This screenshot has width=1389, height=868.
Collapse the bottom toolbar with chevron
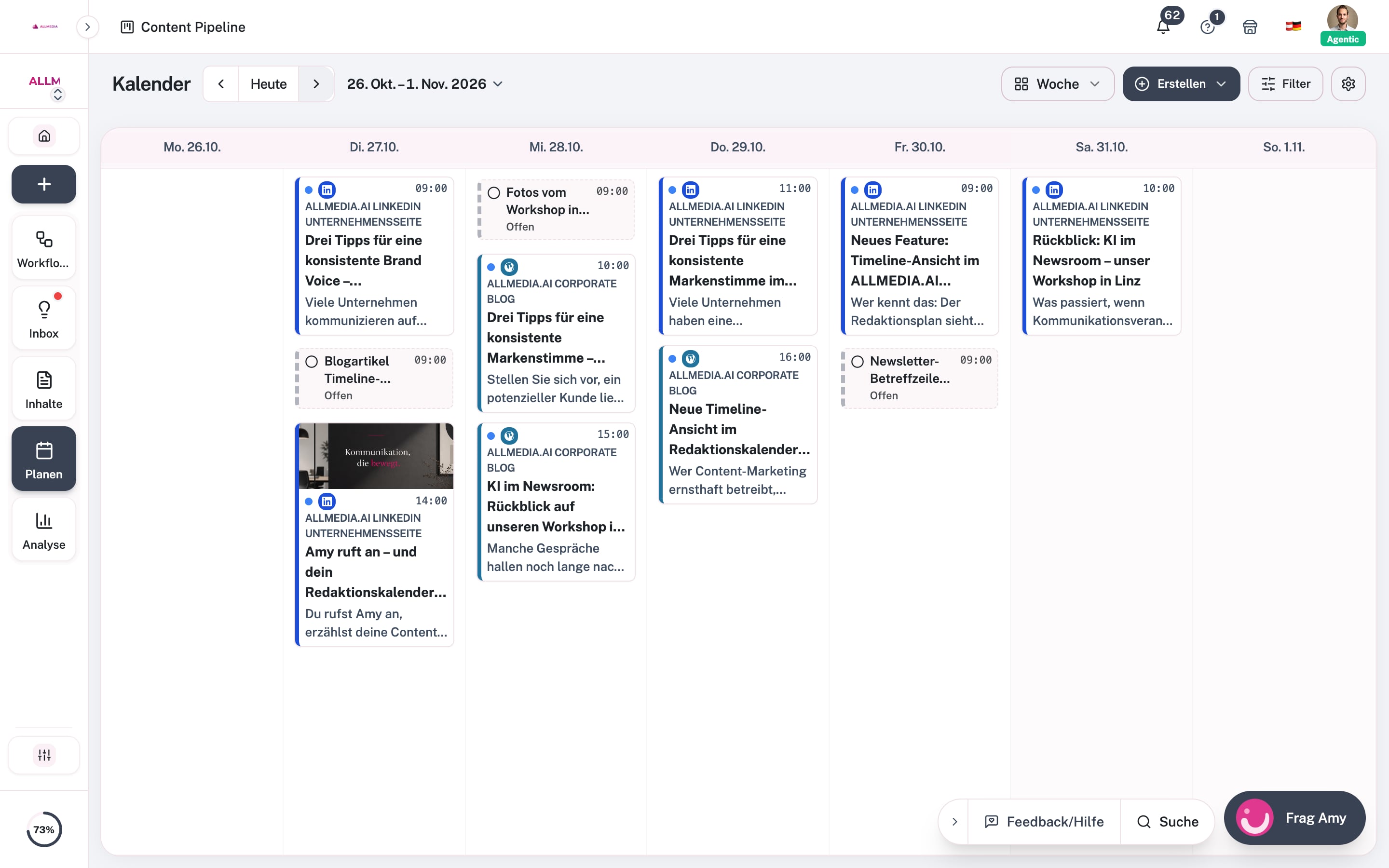tap(954, 822)
